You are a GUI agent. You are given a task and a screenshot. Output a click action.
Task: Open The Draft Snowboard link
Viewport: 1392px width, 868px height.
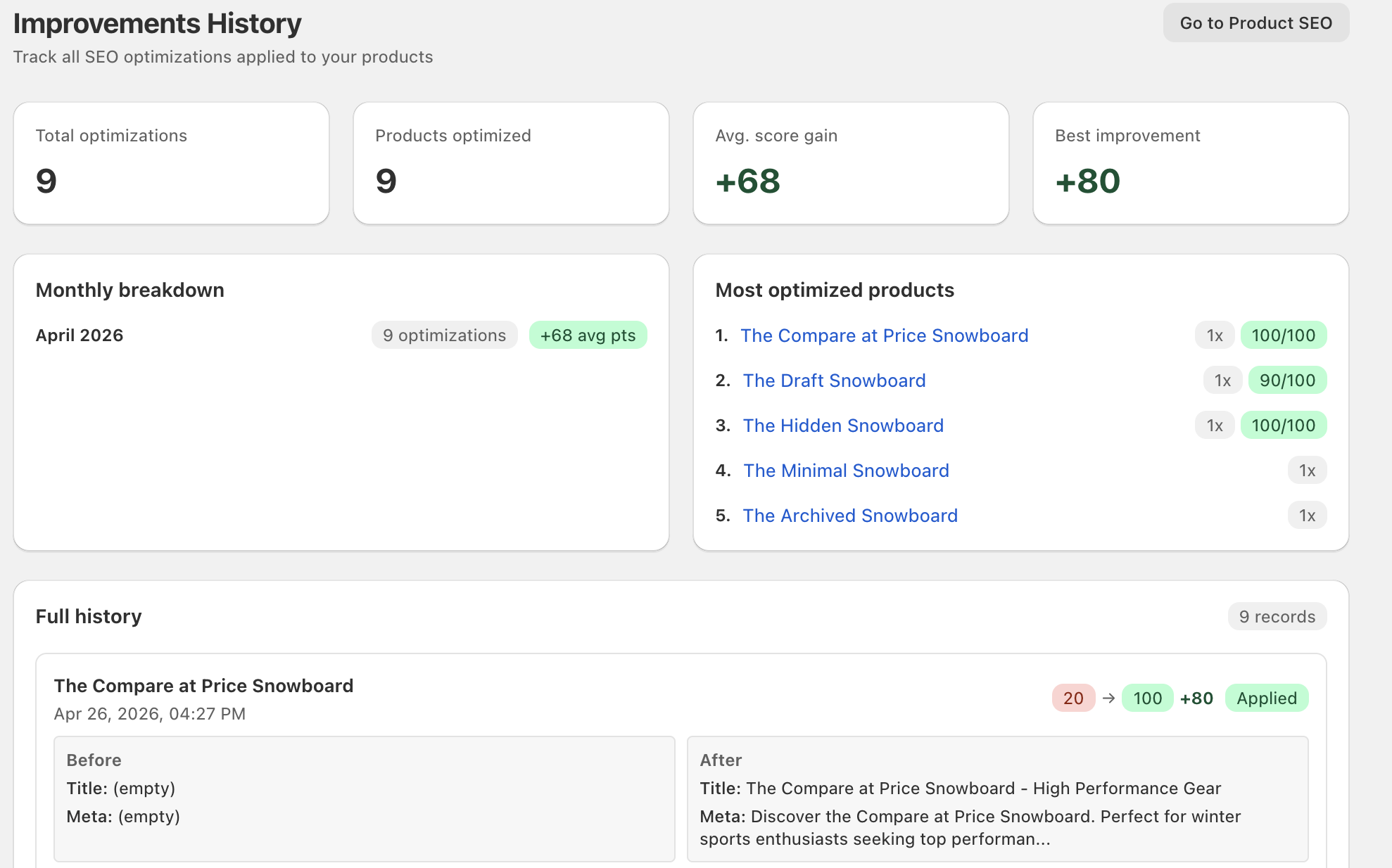pos(834,381)
